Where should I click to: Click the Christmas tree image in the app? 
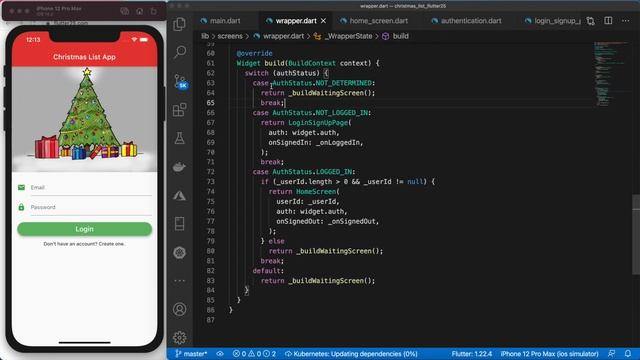[84, 118]
